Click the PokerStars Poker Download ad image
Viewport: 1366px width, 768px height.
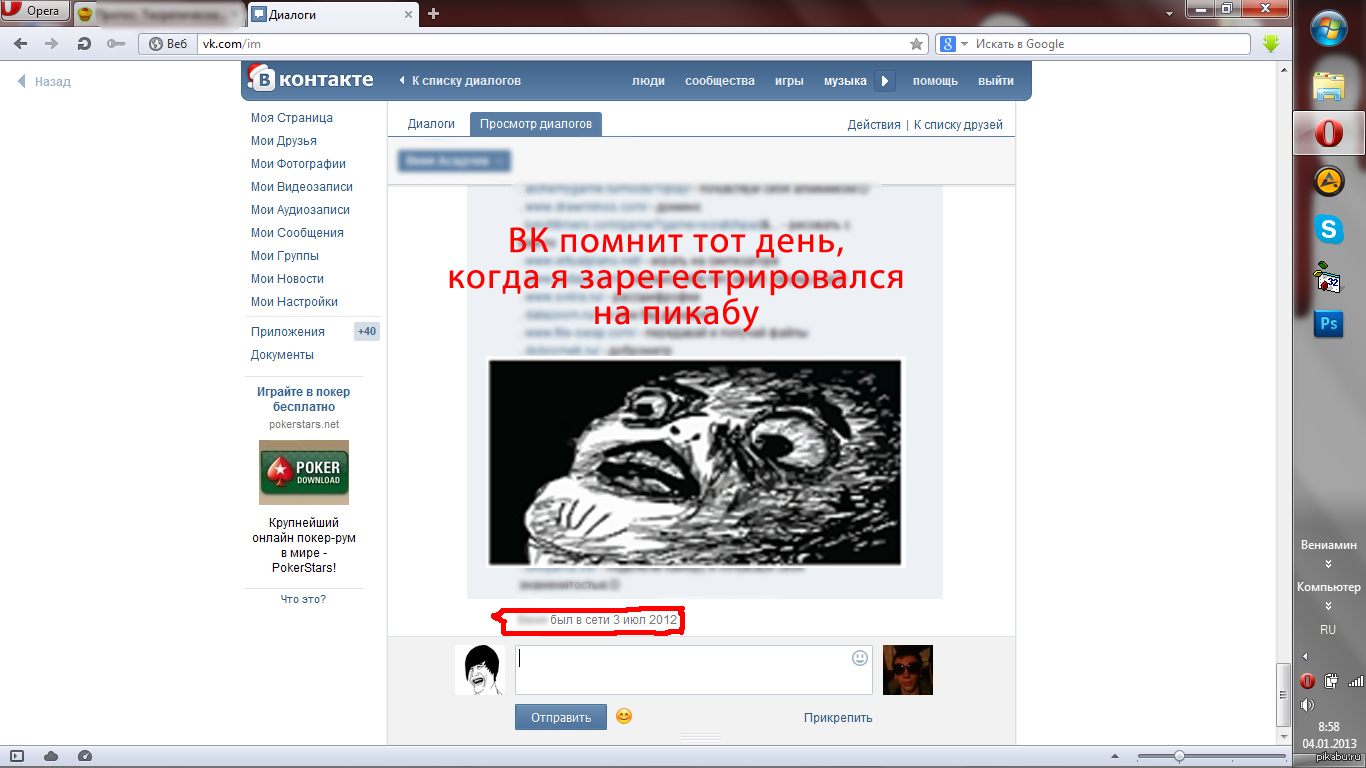tap(304, 472)
